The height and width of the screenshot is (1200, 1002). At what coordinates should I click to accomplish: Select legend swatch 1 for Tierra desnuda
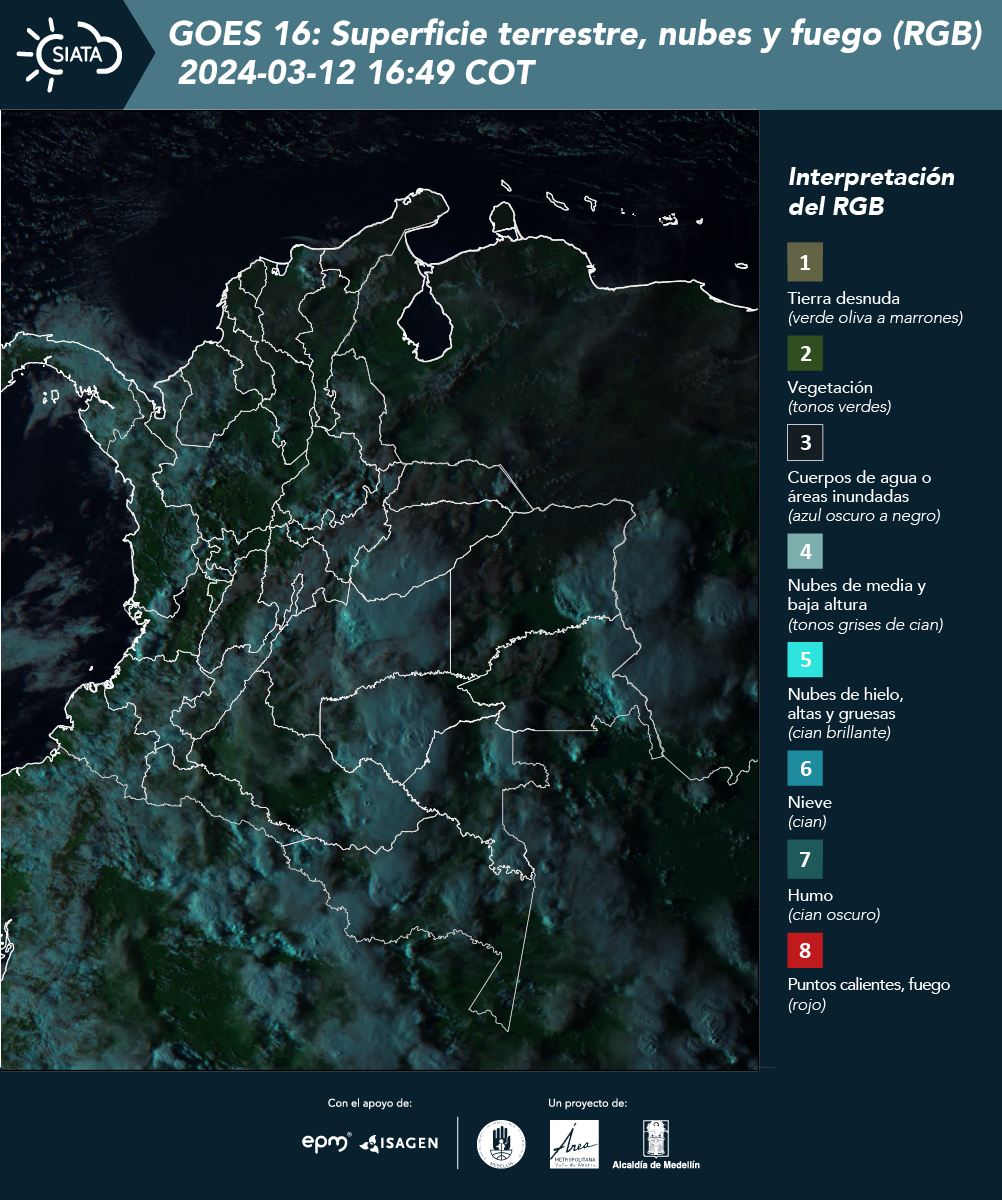[x=805, y=262]
